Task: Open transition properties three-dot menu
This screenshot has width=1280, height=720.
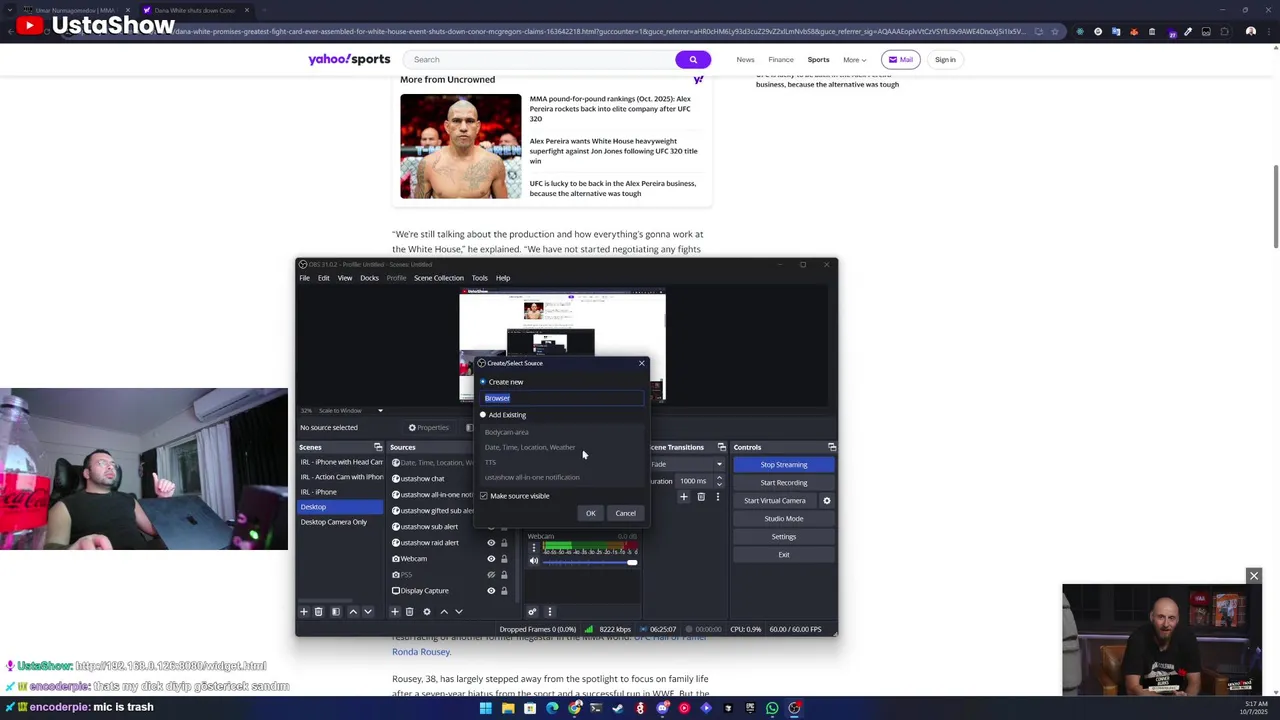Action: coord(717,496)
